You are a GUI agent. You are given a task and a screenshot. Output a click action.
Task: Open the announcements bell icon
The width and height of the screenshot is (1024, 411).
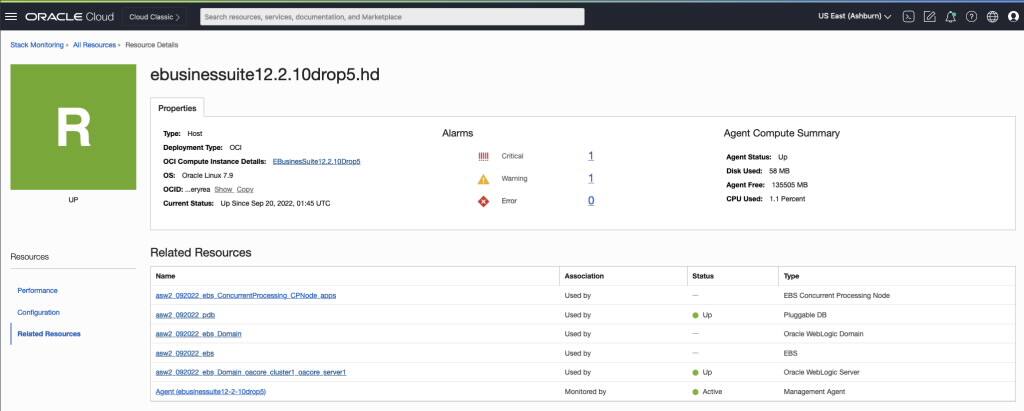point(950,17)
